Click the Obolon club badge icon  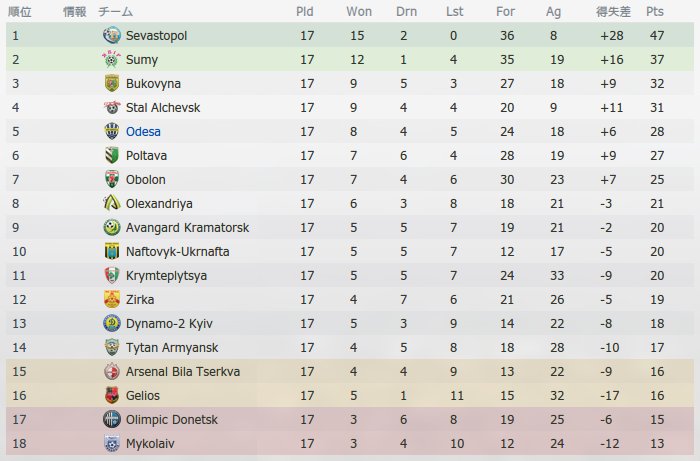coord(112,179)
